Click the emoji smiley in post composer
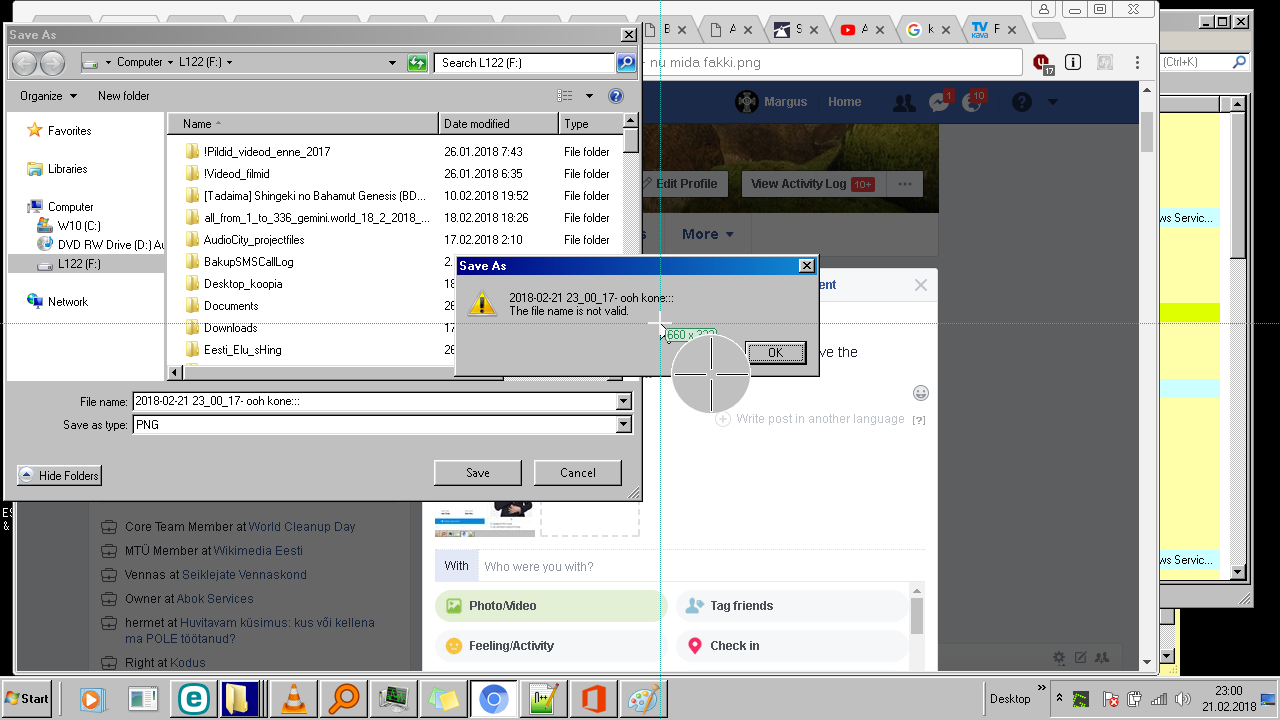This screenshot has width=1280, height=720. pos(920,393)
